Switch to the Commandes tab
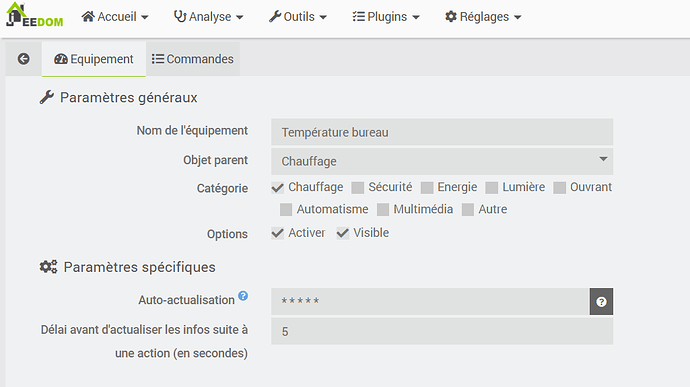 pyautogui.click(x=193, y=59)
